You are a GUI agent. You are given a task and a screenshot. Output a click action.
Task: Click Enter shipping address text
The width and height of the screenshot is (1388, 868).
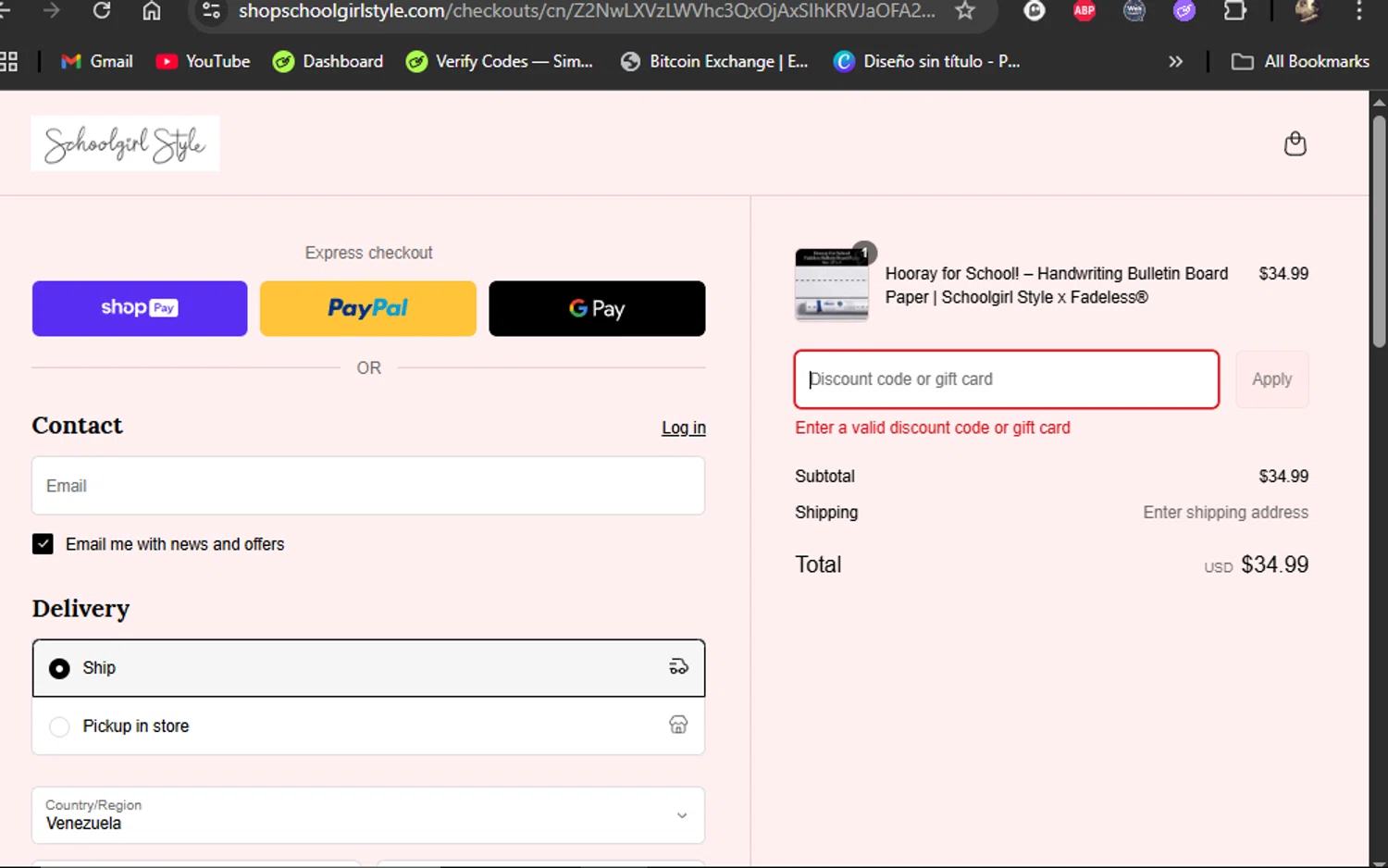point(1225,513)
